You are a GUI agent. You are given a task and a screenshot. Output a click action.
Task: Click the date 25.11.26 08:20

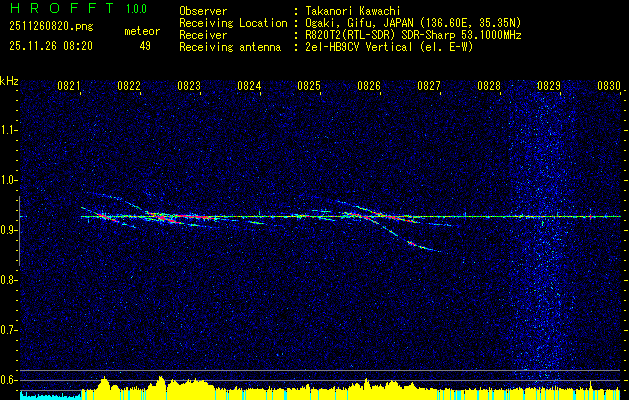[x=51, y=46]
